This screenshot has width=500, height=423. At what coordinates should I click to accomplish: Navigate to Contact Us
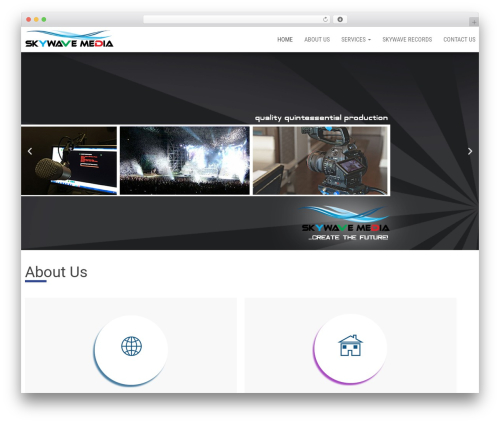[459, 40]
